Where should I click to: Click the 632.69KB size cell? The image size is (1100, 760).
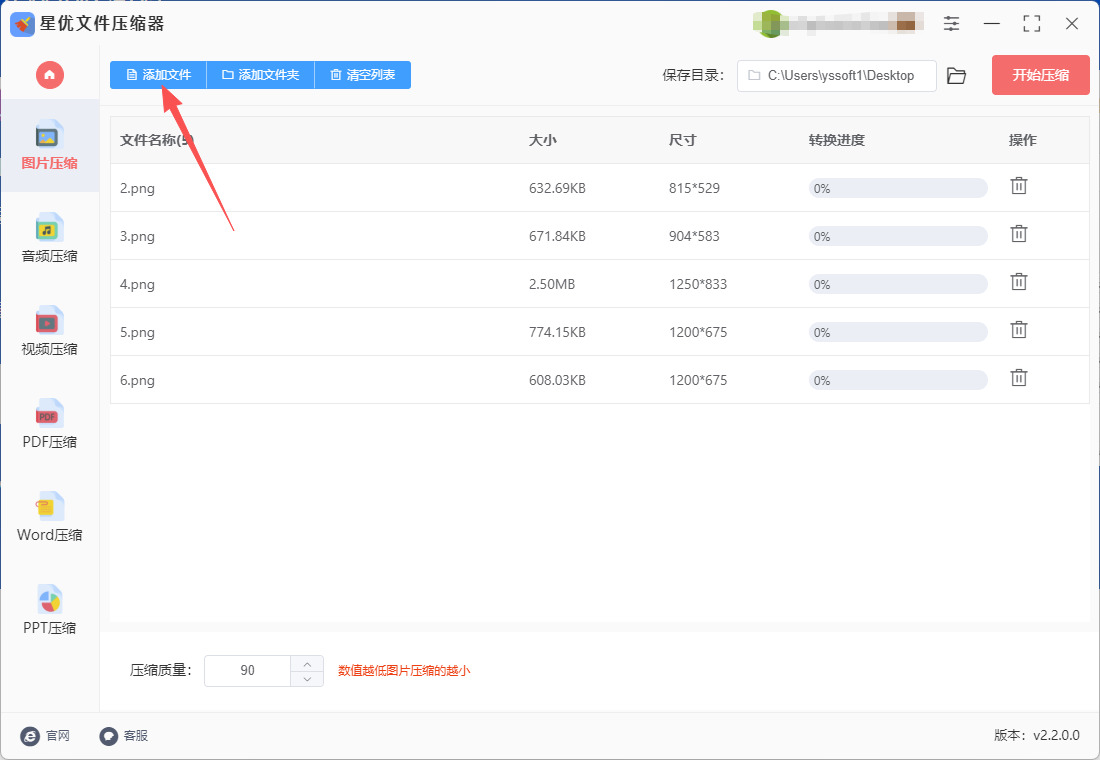557,188
